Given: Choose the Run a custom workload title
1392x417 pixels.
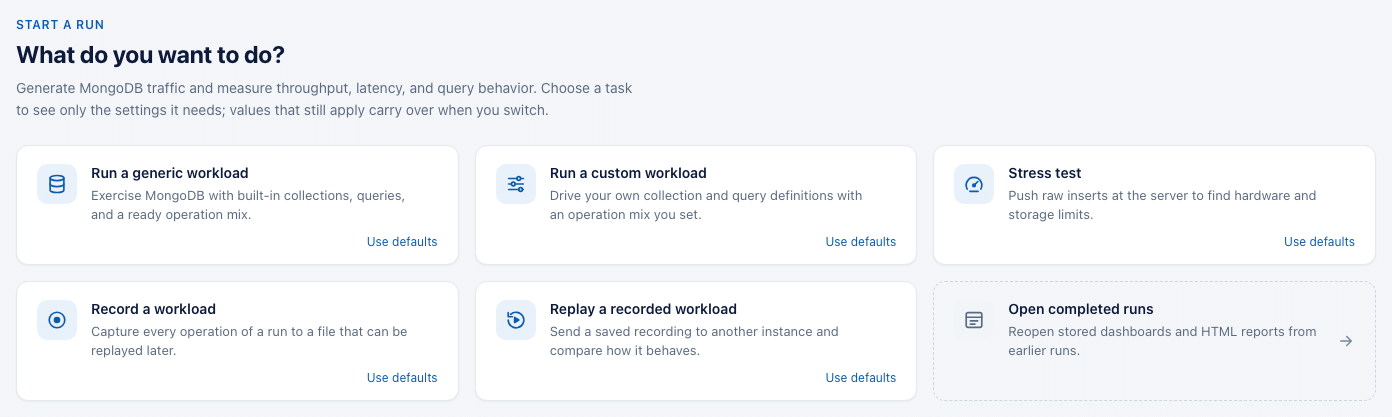Looking at the screenshot, I should point(628,173).
